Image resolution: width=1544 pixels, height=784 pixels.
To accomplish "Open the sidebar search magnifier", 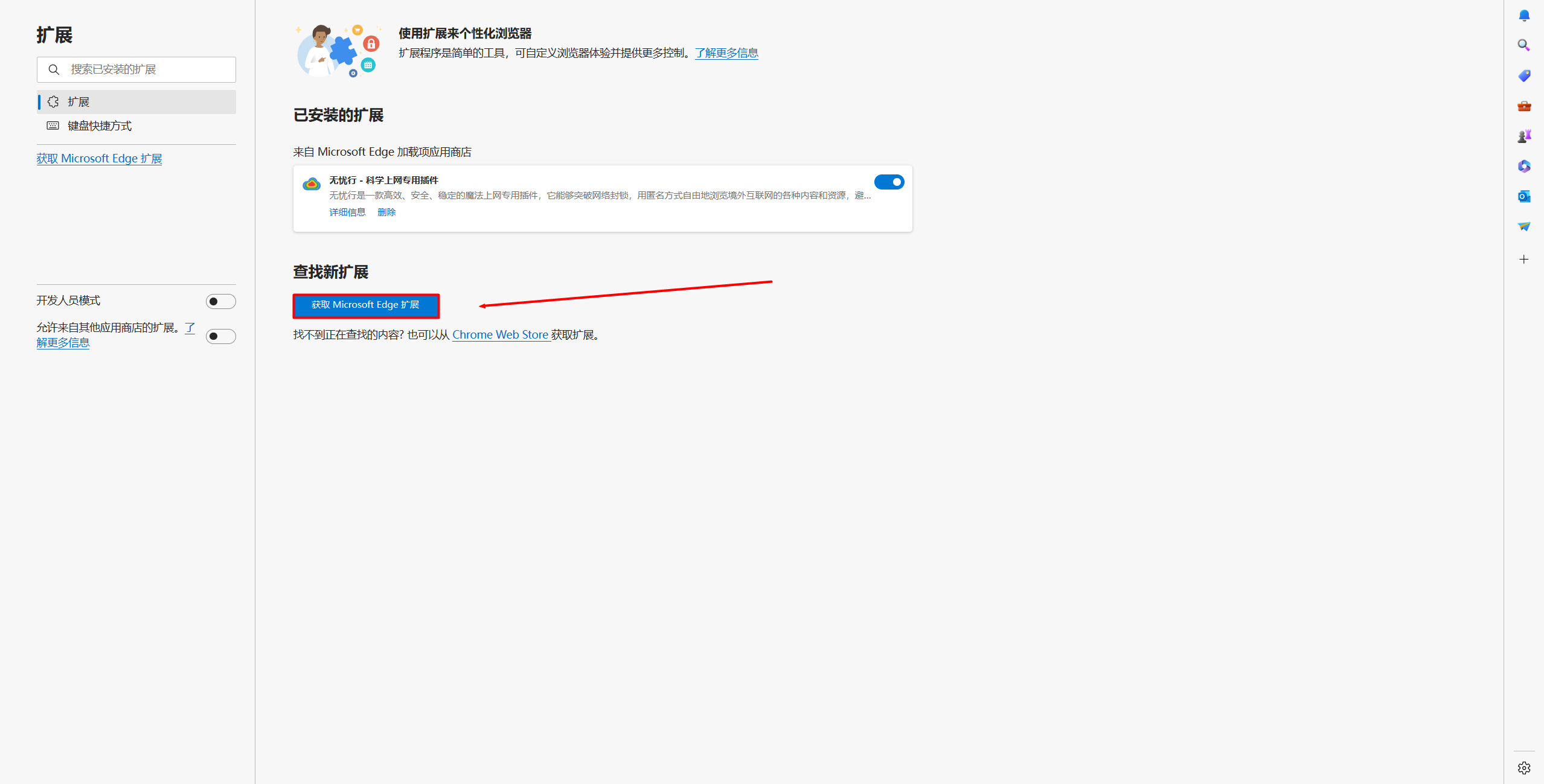I will pos(1523,45).
